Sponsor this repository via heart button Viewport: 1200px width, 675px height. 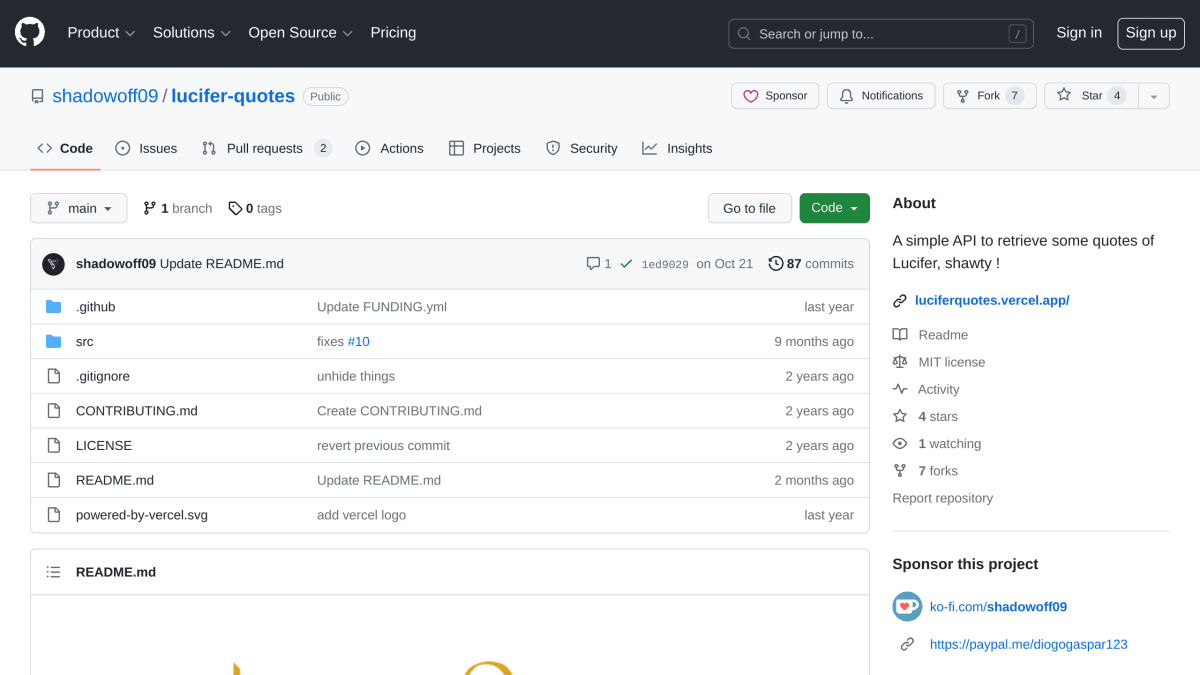[775, 96]
